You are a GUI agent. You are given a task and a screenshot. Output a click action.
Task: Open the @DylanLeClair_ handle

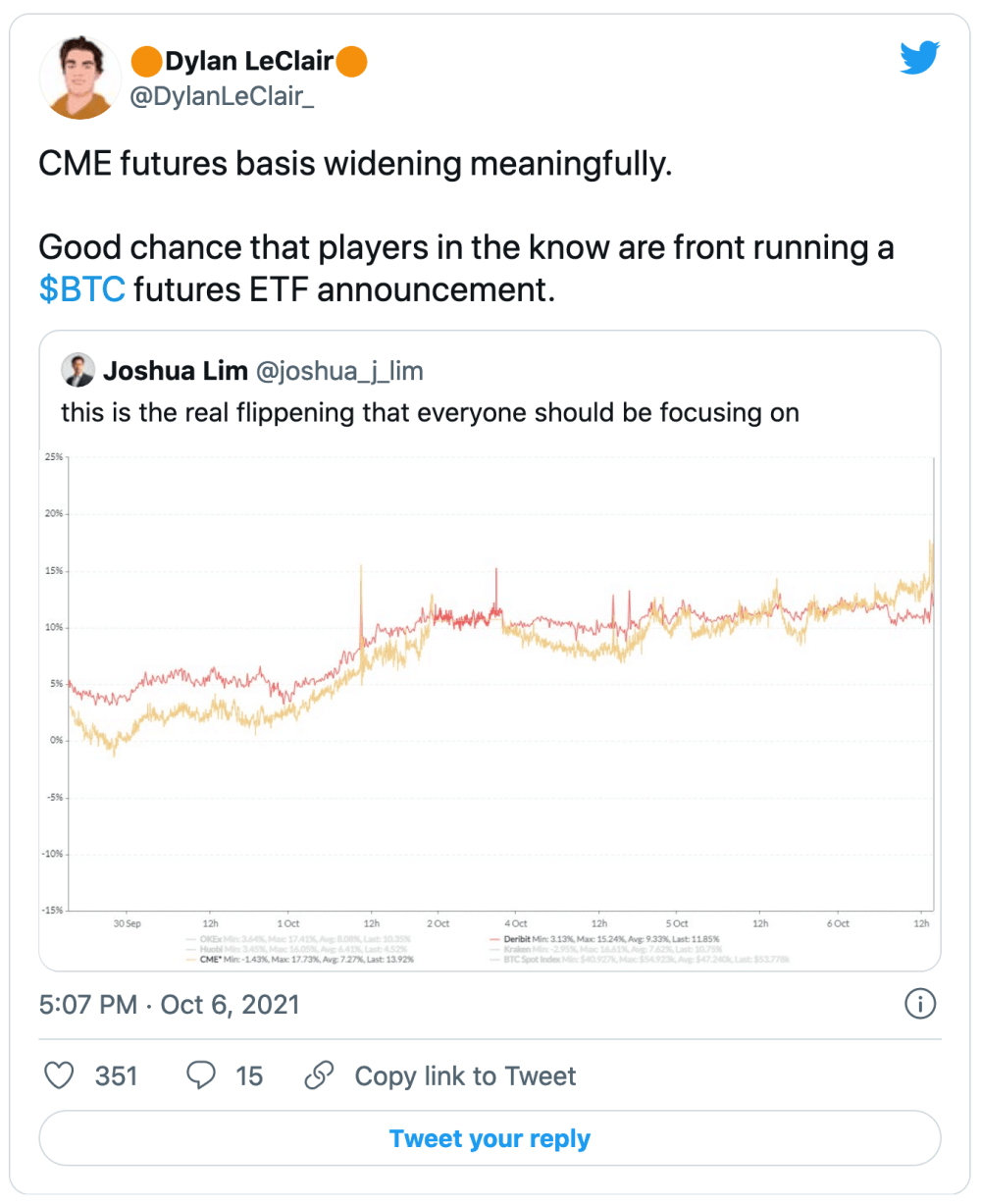pyautogui.click(x=223, y=97)
